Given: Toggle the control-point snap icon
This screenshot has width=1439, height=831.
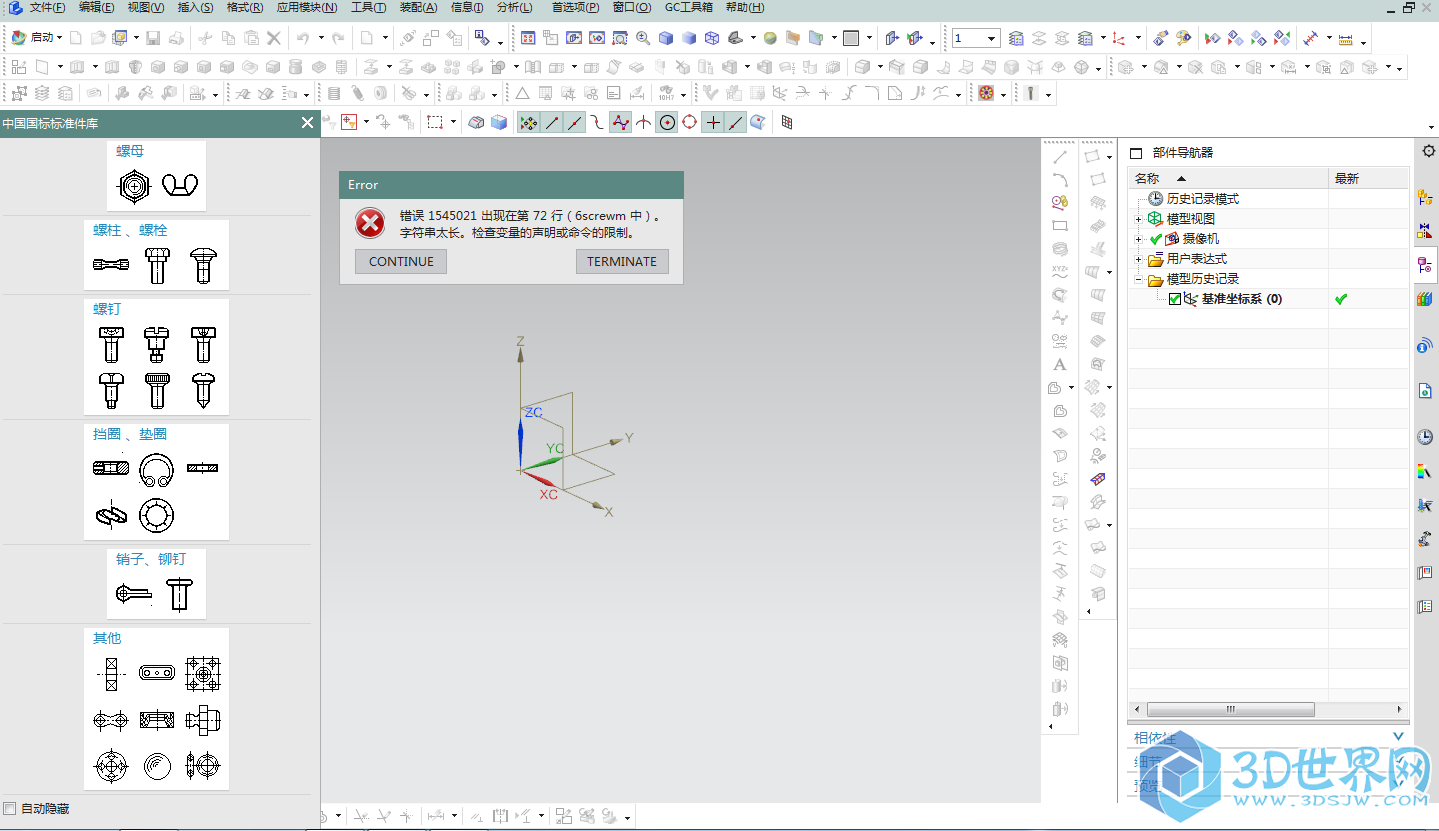Looking at the screenshot, I should (598, 122).
